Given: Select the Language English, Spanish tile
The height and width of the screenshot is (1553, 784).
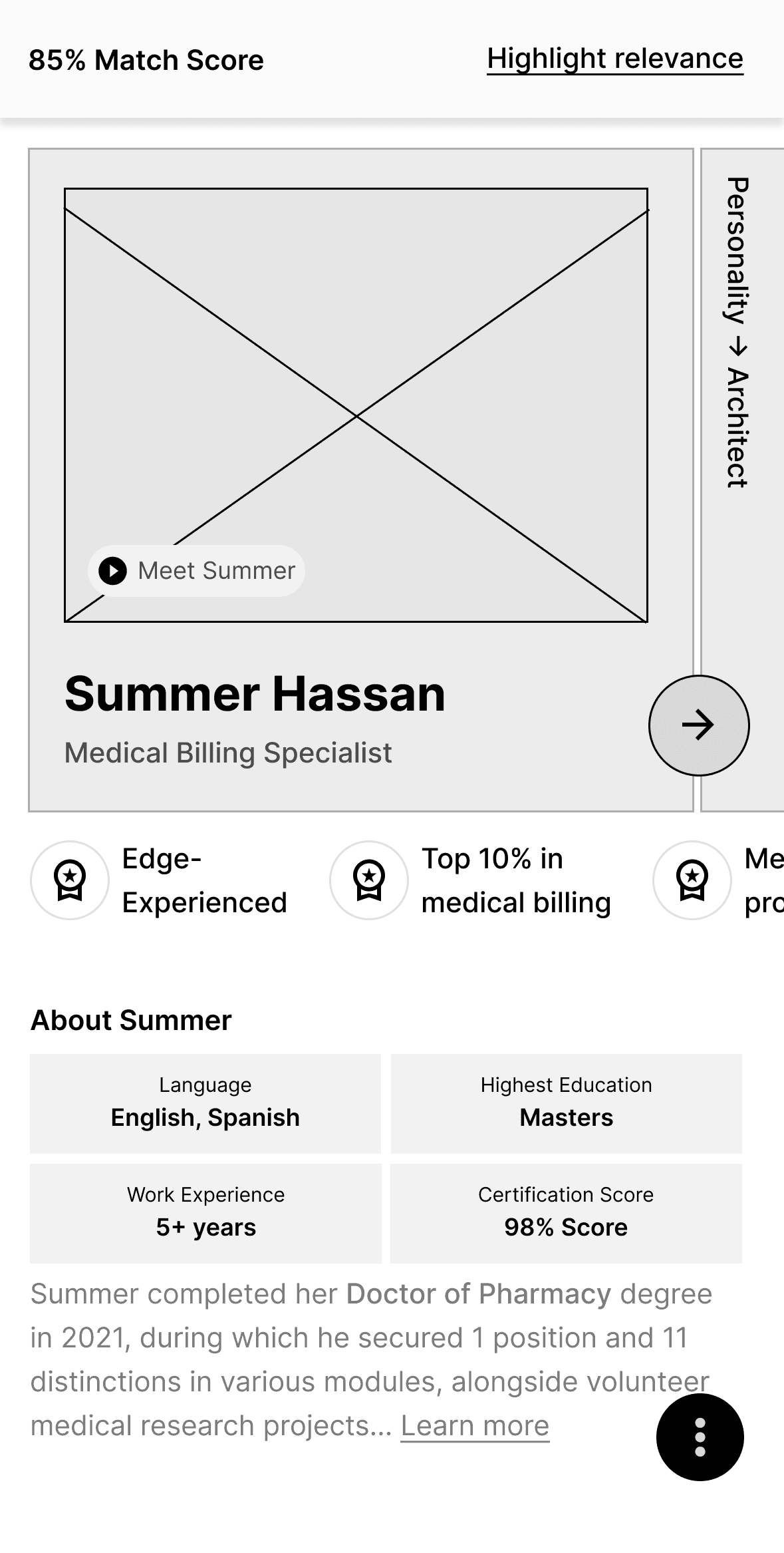Looking at the screenshot, I should pyautogui.click(x=205, y=1103).
